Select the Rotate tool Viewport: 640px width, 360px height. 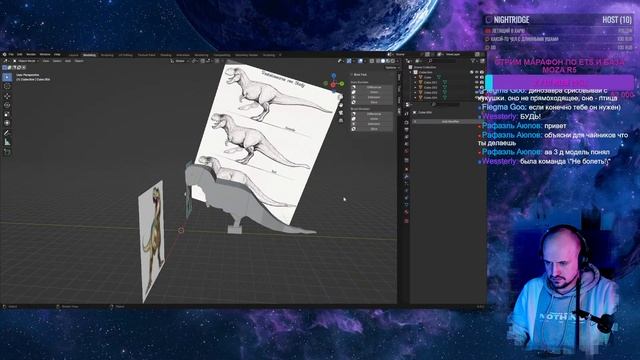7,105
